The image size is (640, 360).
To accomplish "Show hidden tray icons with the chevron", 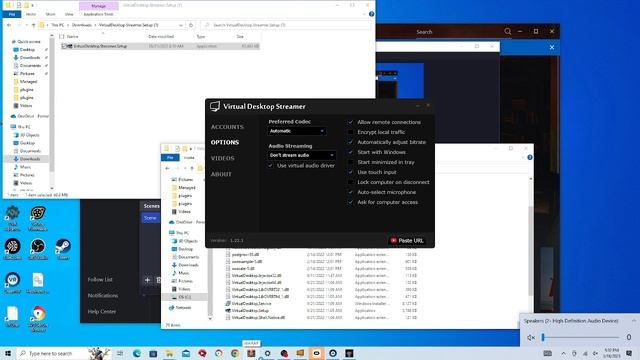I will click(563, 353).
